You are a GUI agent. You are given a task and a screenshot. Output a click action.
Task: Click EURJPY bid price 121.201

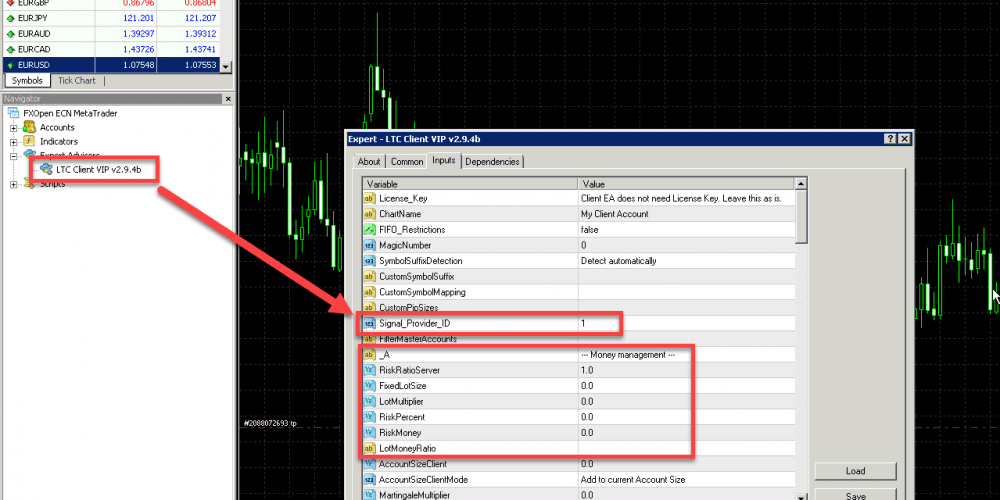tap(138, 18)
